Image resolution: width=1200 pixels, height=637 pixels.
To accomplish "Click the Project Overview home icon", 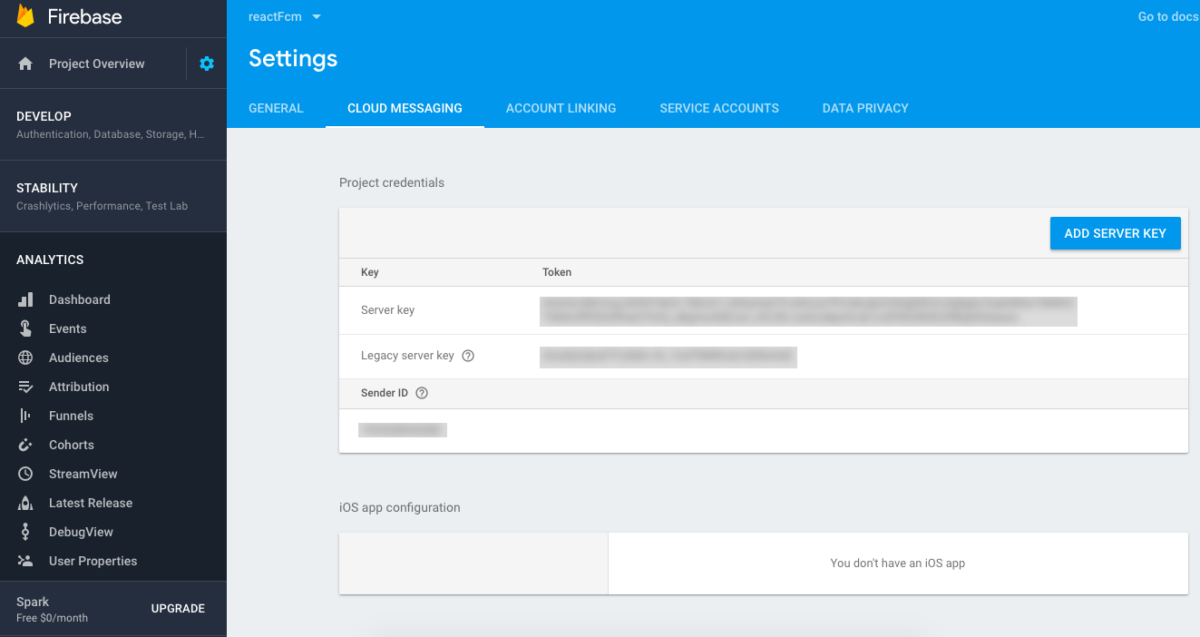I will pos(26,64).
